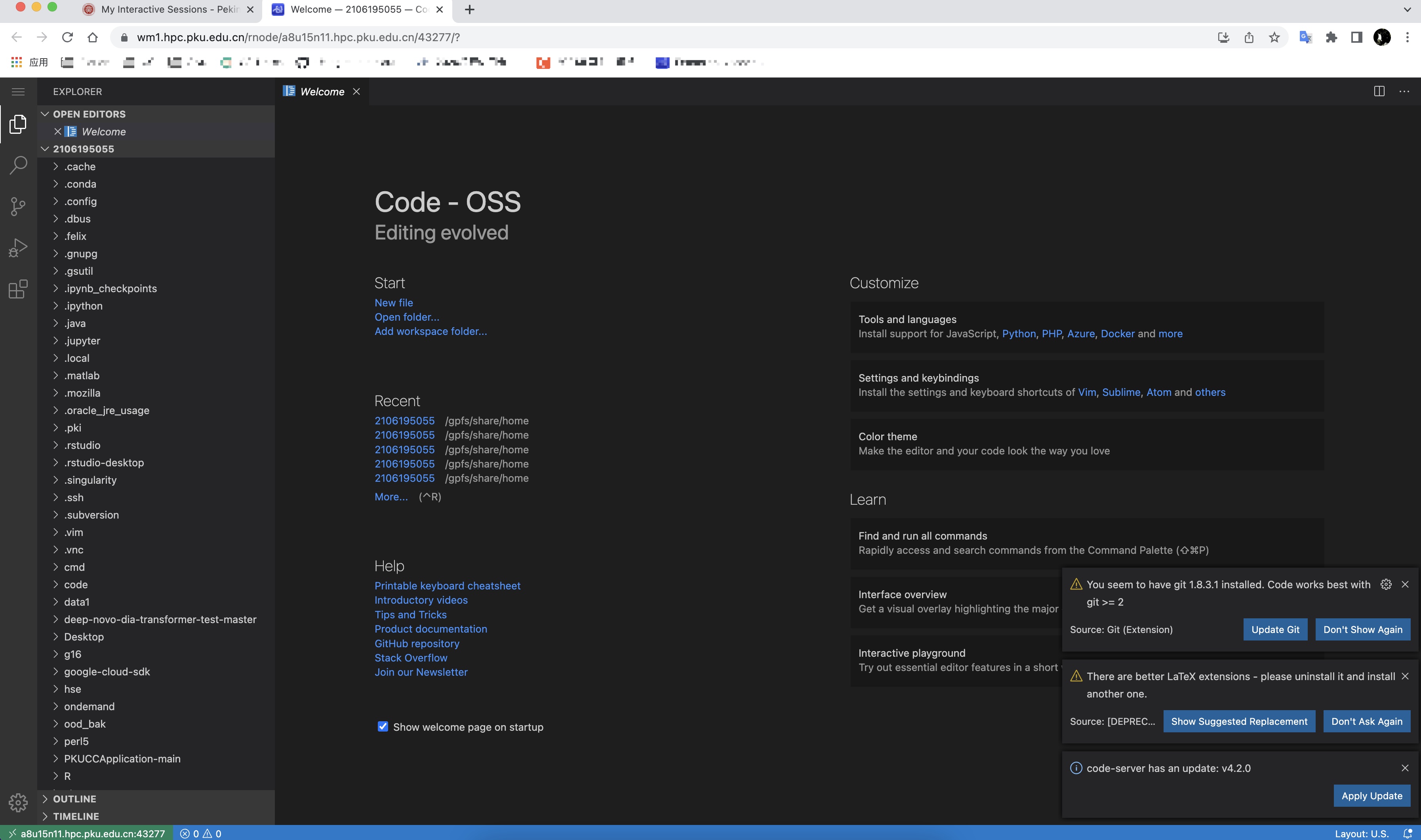Reload the browser page
1421x840 pixels.
[x=67, y=37]
